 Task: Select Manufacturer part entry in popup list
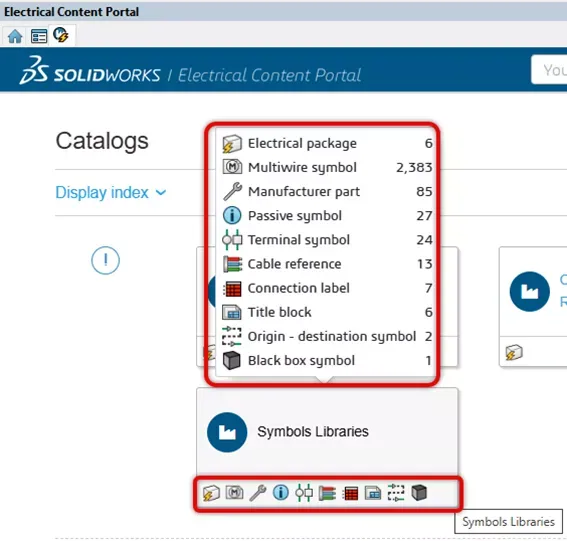click(327, 192)
